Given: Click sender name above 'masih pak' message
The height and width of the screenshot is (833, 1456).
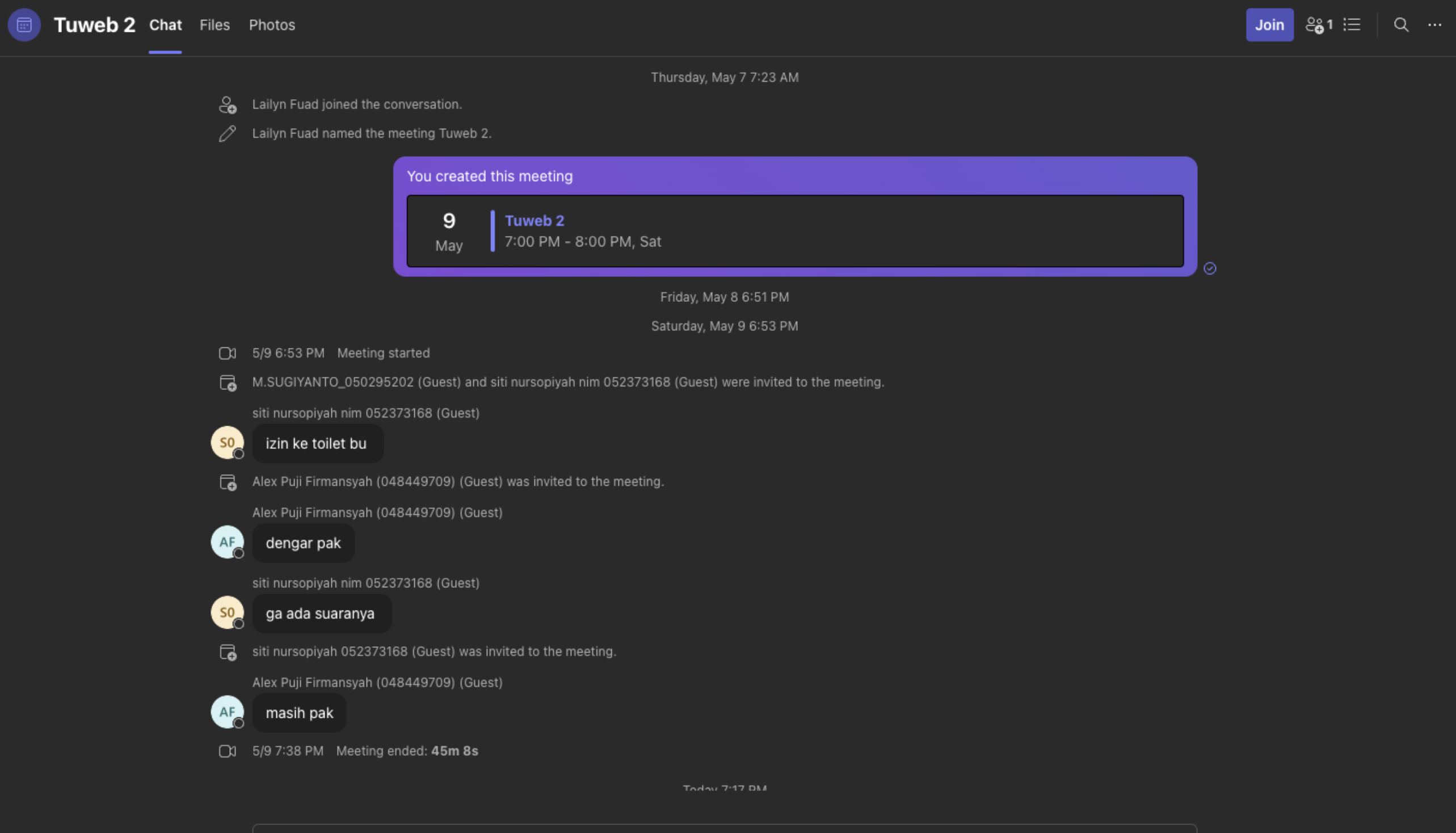Looking at the screenshot, I should point(377,683).
